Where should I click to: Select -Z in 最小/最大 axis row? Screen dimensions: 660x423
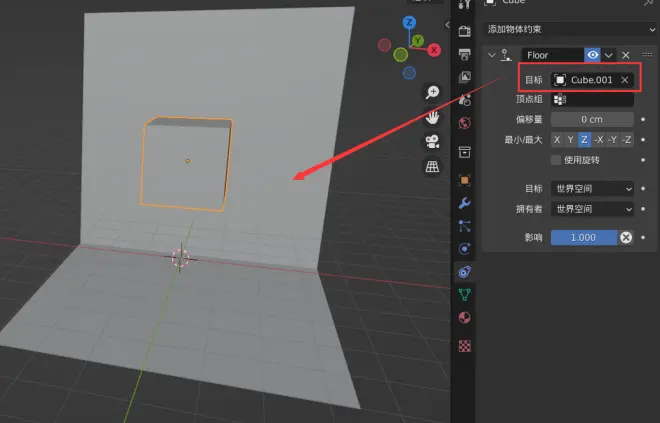point(627,140)
